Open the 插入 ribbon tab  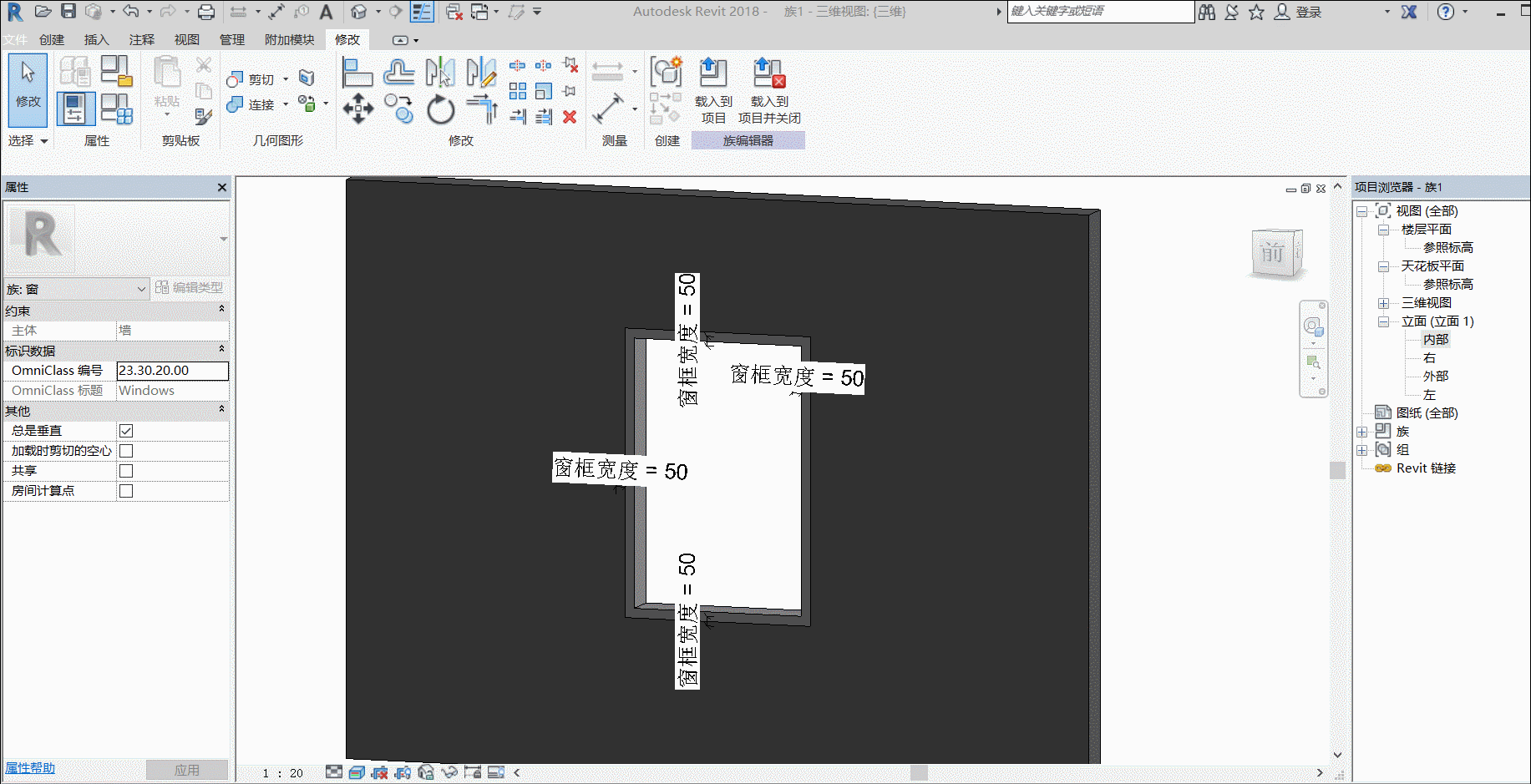(x=97, y=39)
